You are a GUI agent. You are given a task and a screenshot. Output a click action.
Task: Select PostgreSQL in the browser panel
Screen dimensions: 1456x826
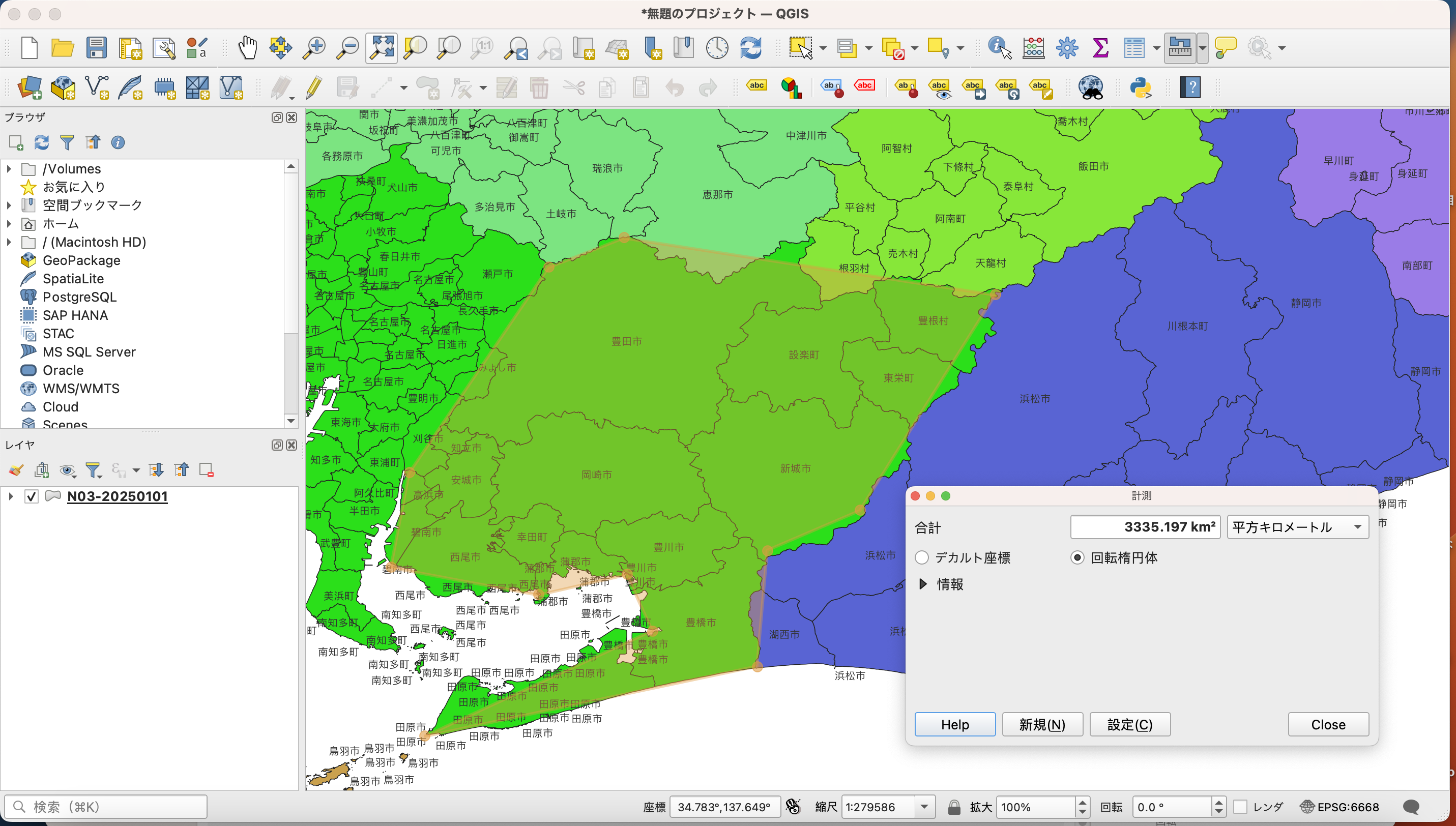[79, 297]
